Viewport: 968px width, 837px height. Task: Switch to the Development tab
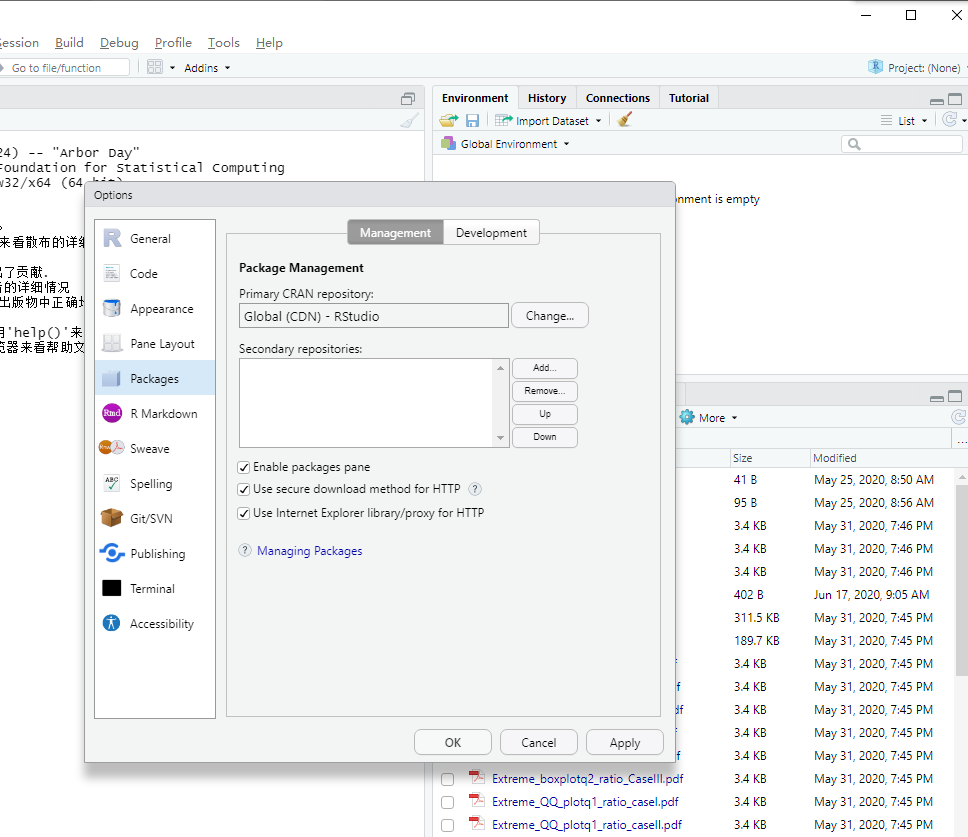point(491,232)
